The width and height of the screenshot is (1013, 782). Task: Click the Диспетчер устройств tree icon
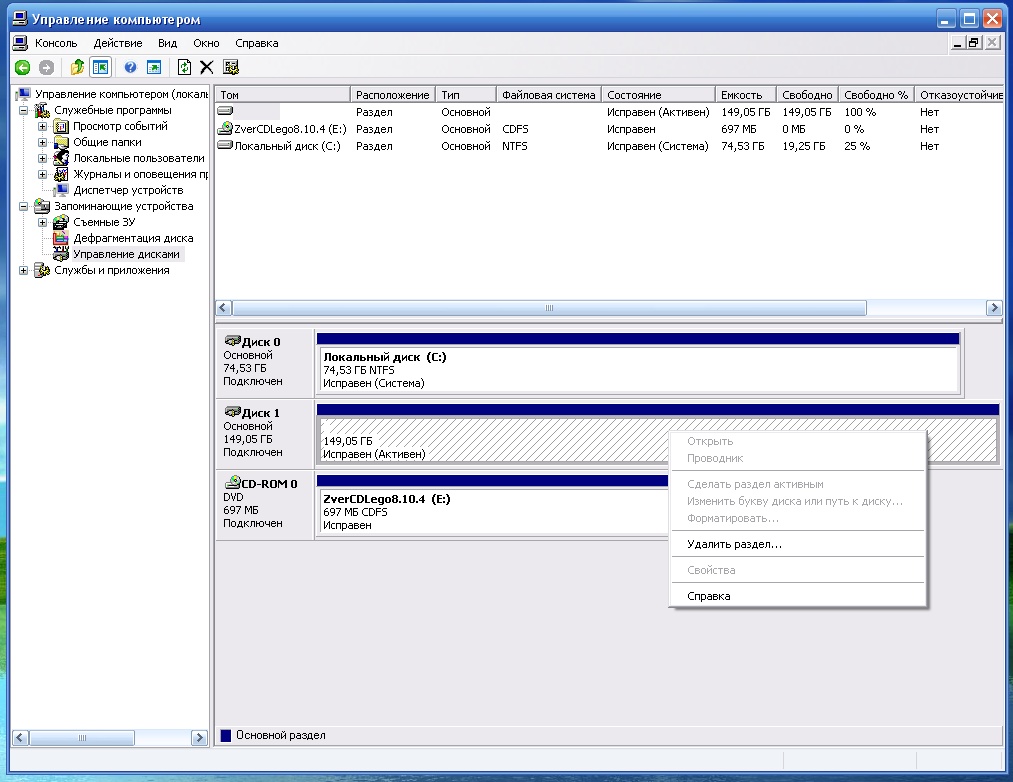coord(61,190)
